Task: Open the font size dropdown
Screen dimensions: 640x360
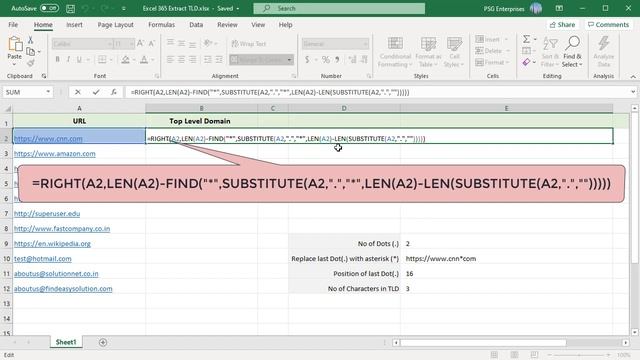Action: click(x=131, y=44)
